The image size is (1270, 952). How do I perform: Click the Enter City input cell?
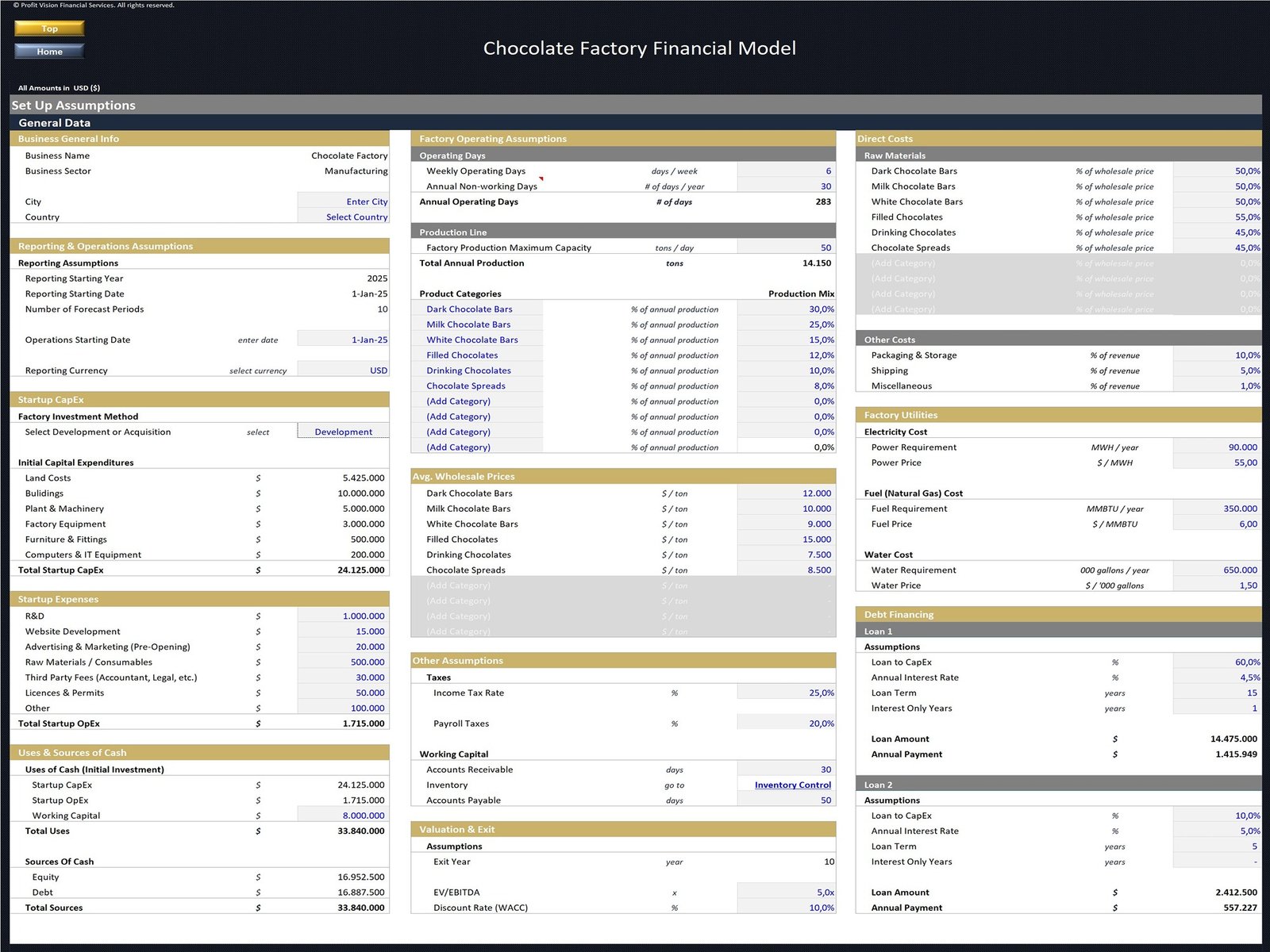click(x=344, y=202)
